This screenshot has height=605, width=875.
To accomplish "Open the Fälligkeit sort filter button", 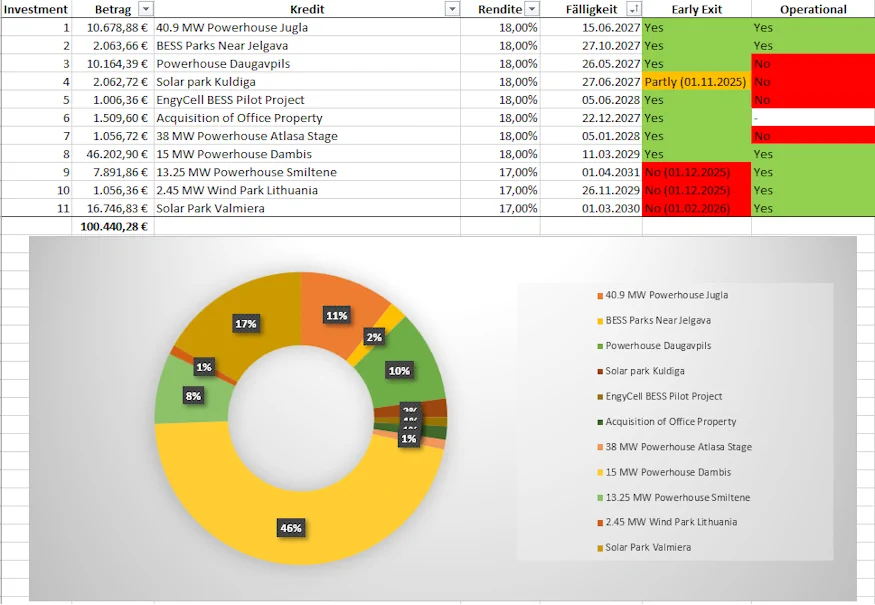I will click(633, 9).
